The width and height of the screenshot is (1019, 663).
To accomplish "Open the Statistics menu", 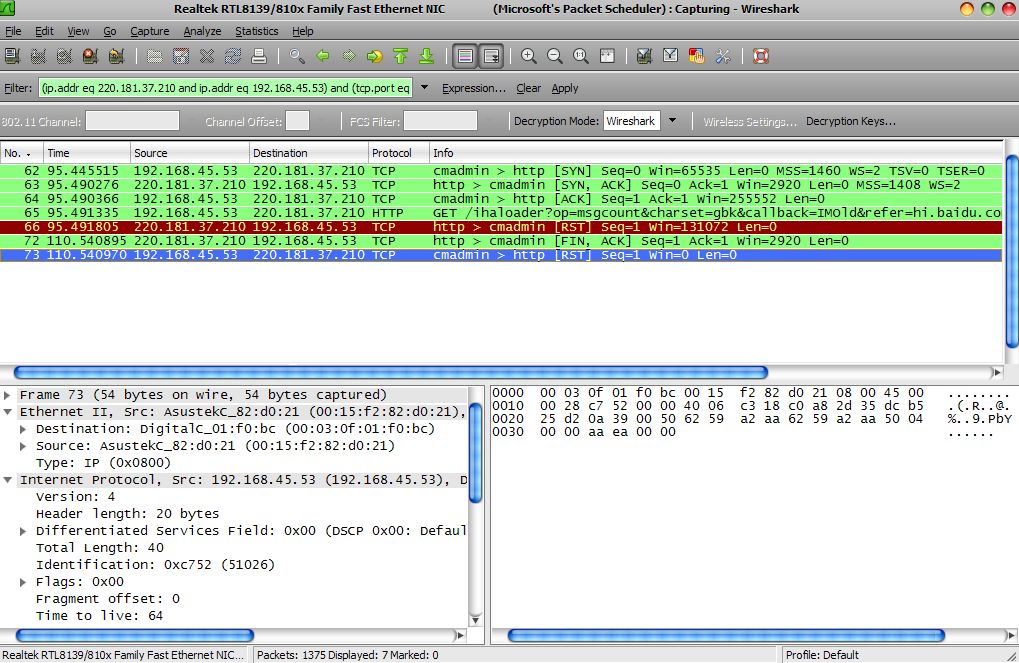I will [x=257, y=31].
